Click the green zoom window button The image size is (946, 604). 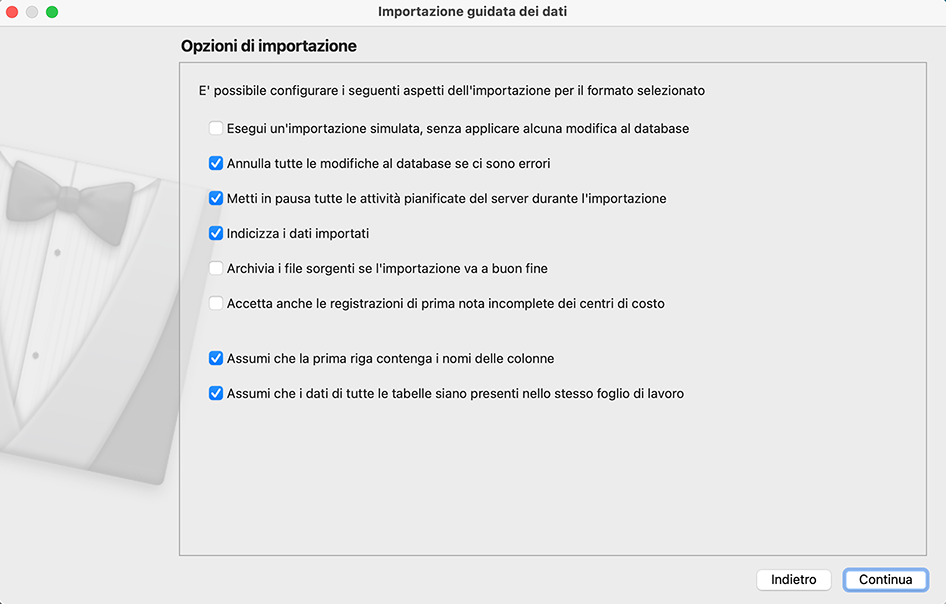coord(52,12)
